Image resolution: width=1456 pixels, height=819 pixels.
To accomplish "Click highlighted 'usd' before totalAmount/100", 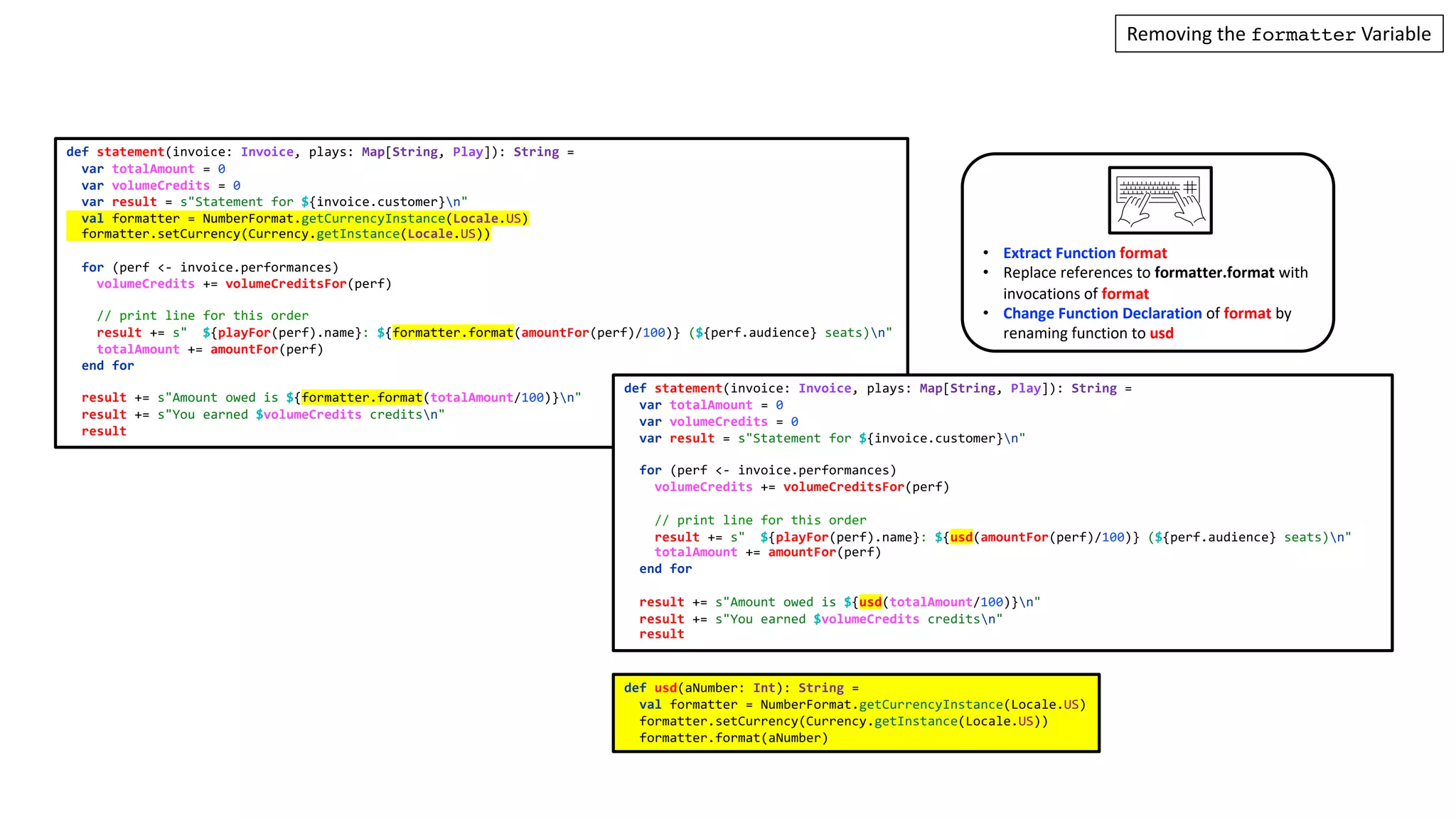I will [869, 602].
